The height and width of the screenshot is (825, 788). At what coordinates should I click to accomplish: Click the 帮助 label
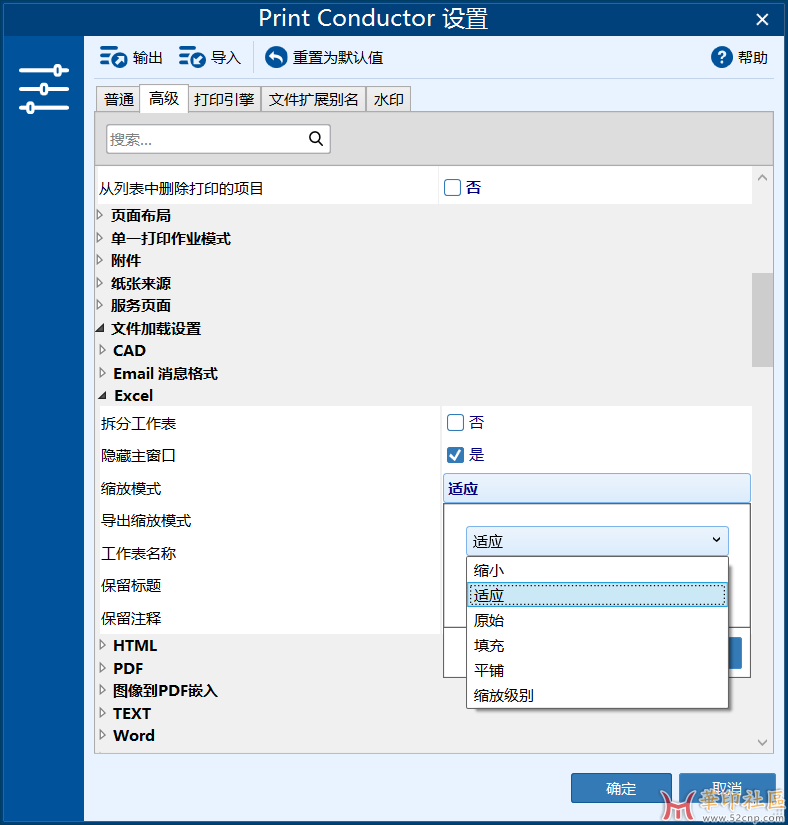[752, 57]
